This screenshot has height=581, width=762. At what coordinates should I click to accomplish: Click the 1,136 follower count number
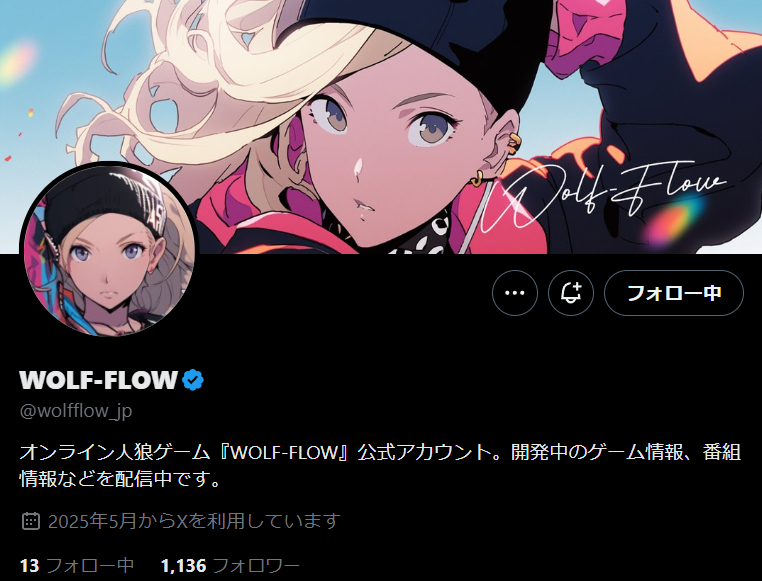click(183, 565)
